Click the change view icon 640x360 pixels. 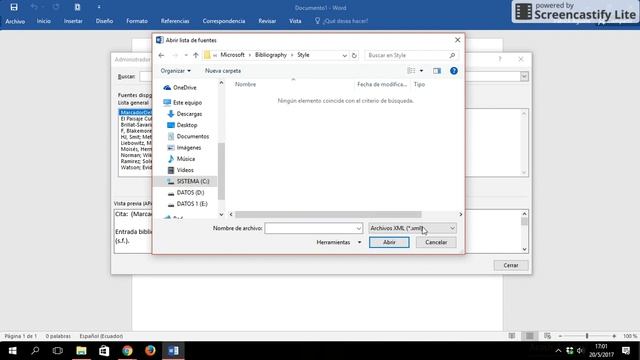[x=411, y=71]
